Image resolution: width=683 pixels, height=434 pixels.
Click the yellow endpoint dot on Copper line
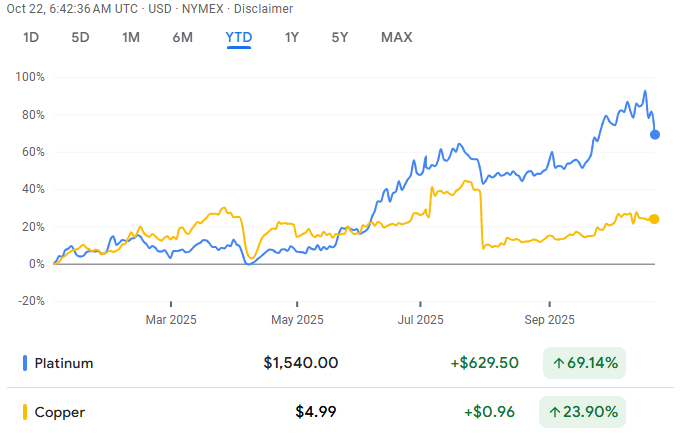point(655,219)
